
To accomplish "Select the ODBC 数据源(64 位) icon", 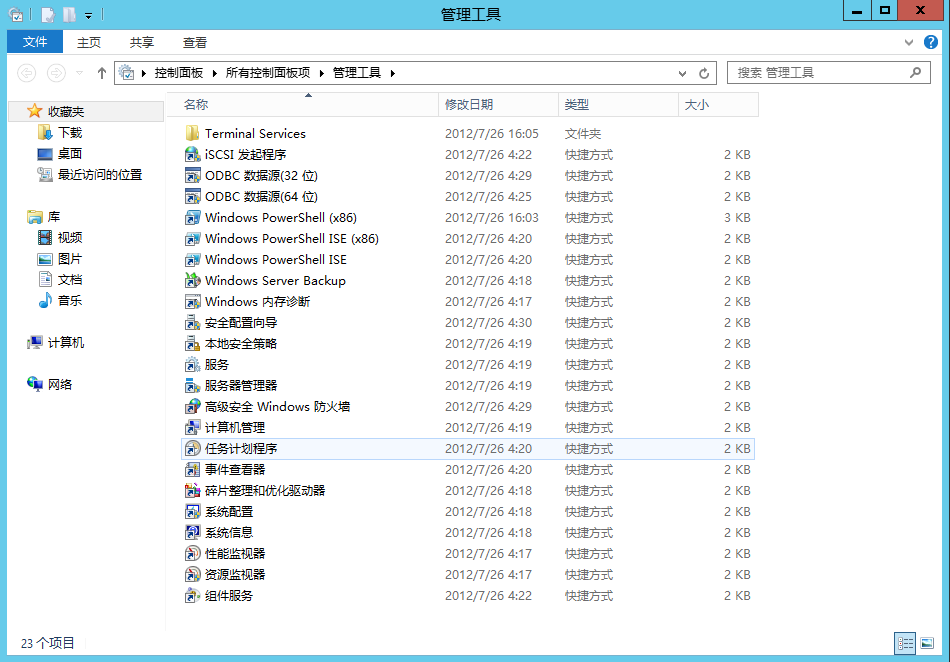I will point(192,196).
